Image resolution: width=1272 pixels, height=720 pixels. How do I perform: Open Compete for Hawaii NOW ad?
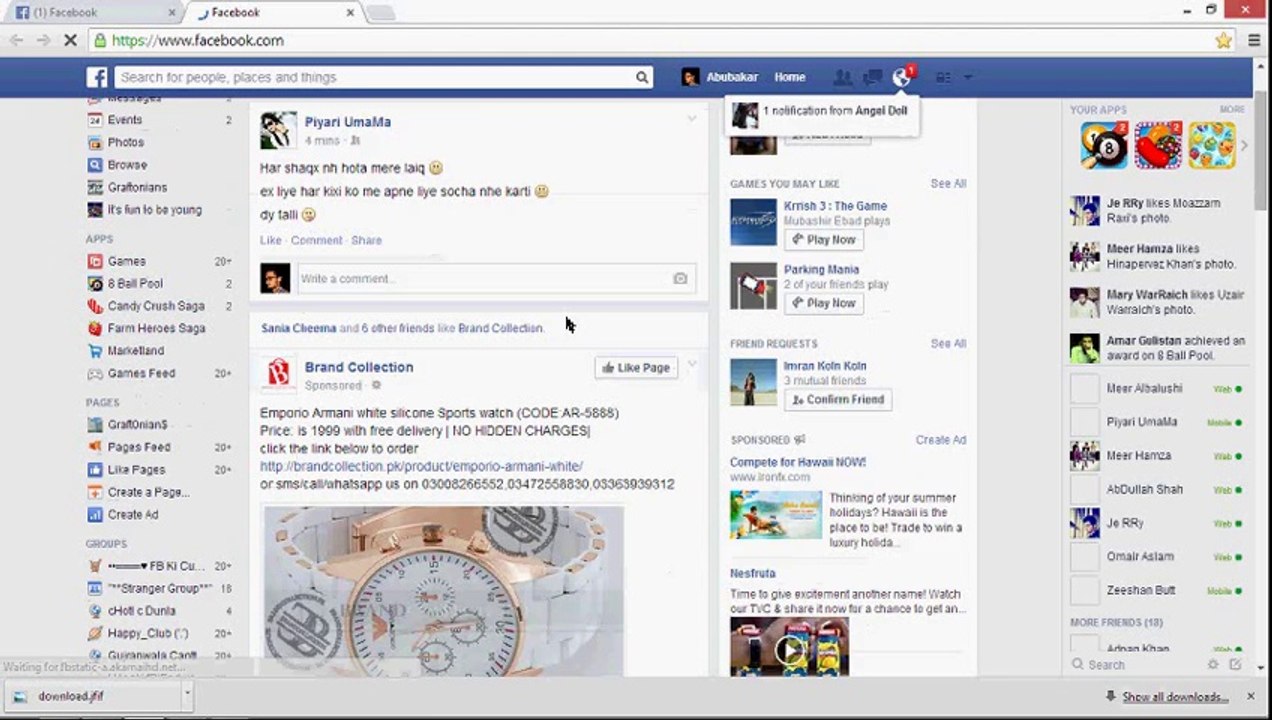(798, 463)
